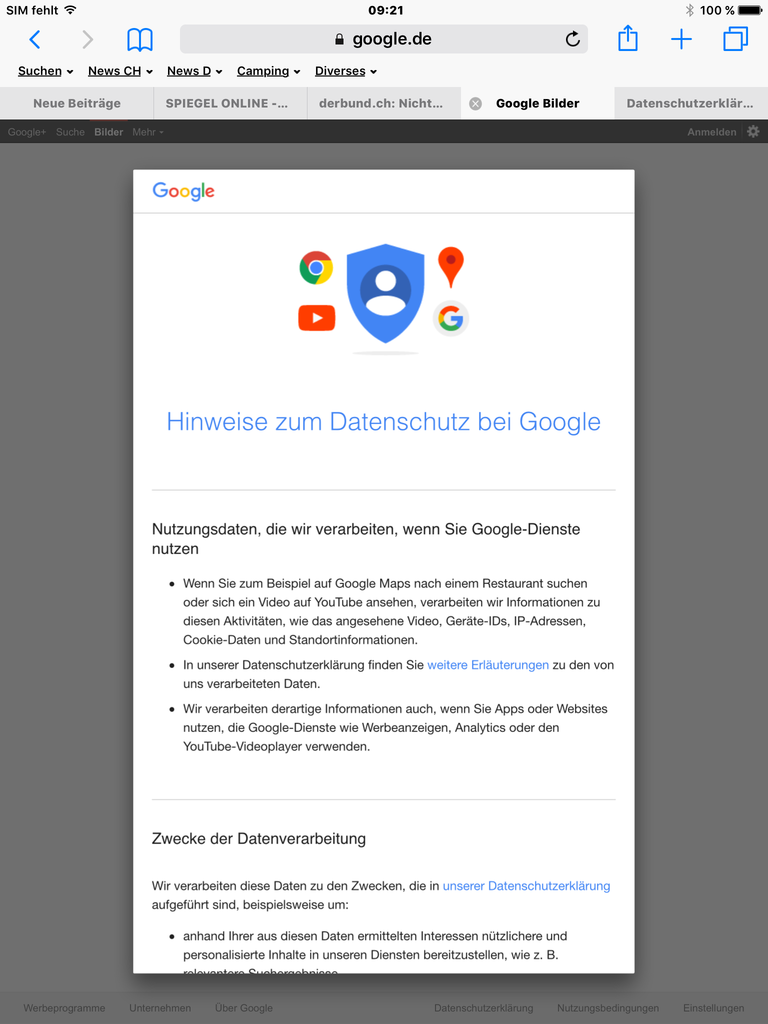The height and width of the screenshot is (1024, 768).
Task: Open Datenschutzerklärung footer link
Action: point(483,1008)
